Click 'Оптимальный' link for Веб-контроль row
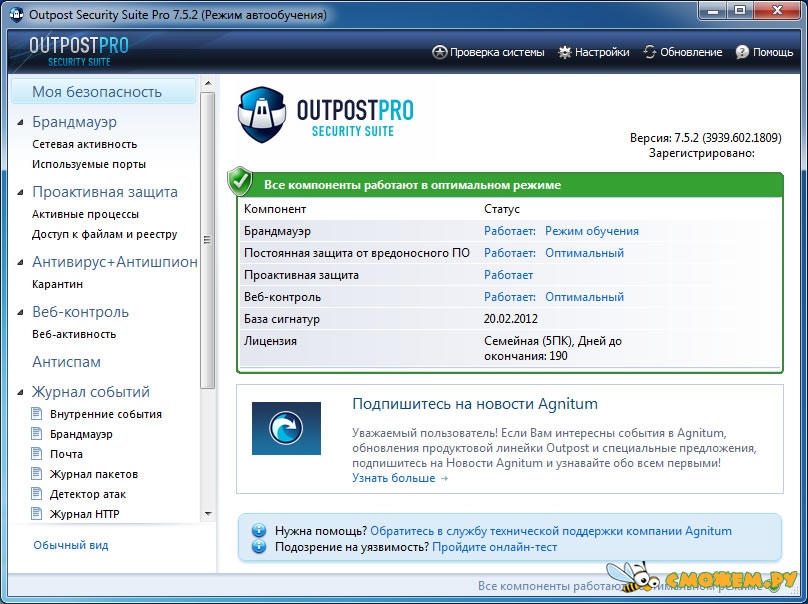Image resolution: width=808 pixels, height=604 pixels. pyautogui.click(x=584, y=297)
